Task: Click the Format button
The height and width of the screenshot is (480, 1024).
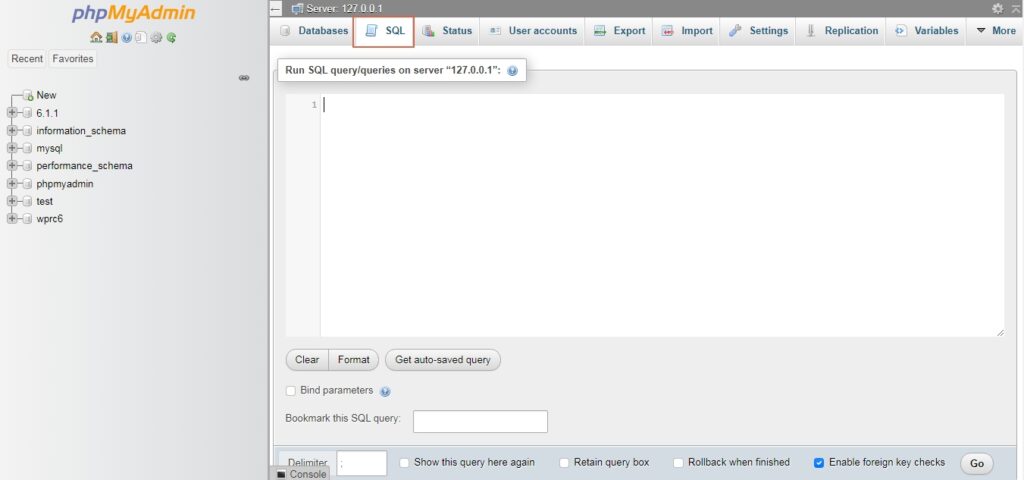Action: click(x=353, y=360)
